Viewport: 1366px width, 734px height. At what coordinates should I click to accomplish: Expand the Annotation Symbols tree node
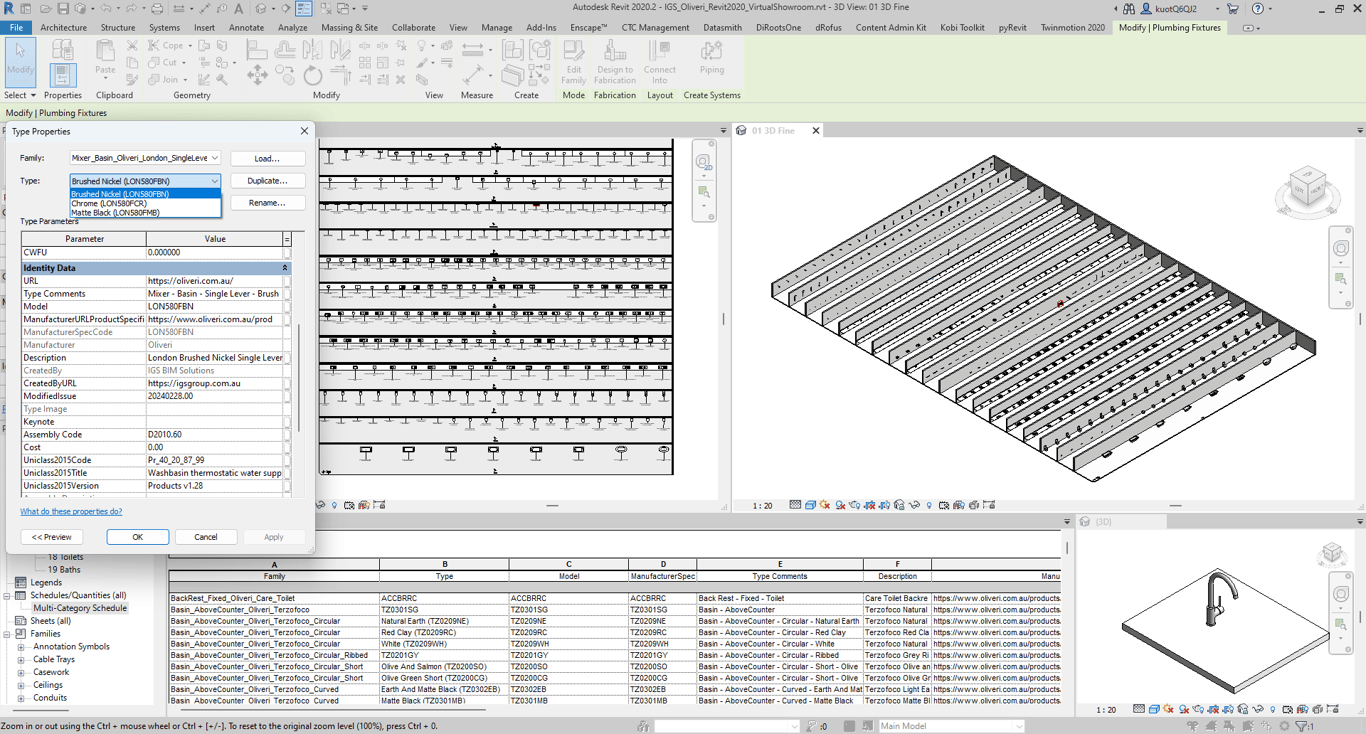point(21,647)
